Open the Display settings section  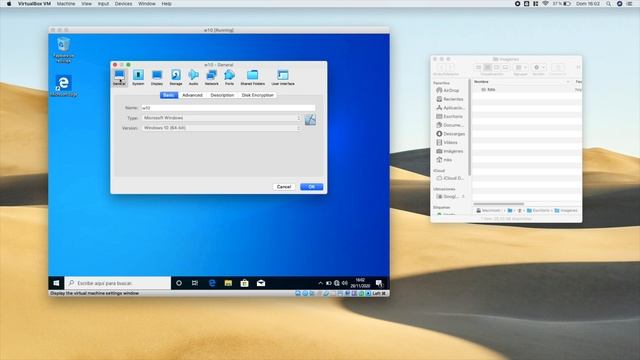(x=157, y=77)
